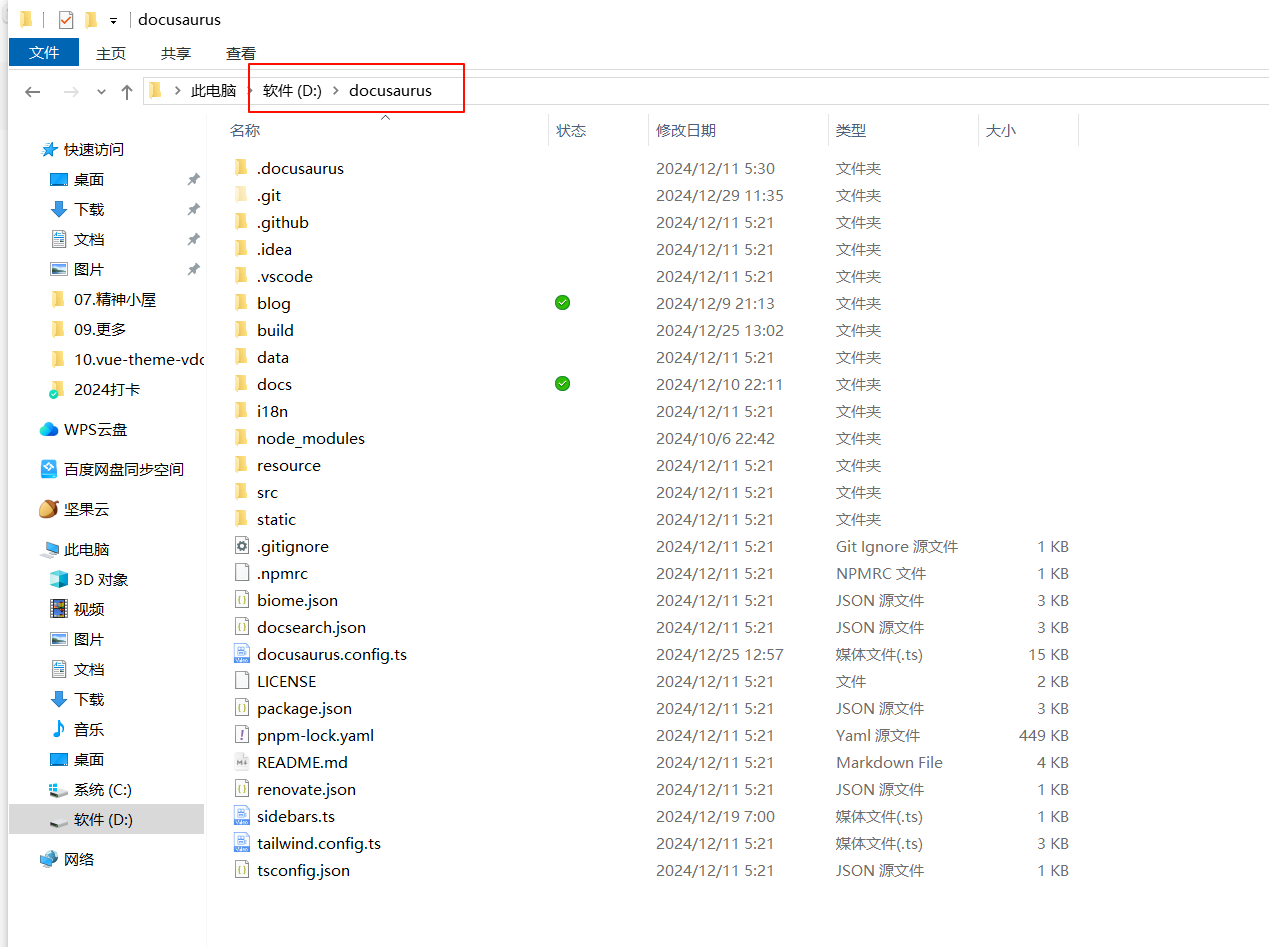Select the .gitignore gear file icon
Viewport: 1269px width, 947px height.
(x=241, y=545)
